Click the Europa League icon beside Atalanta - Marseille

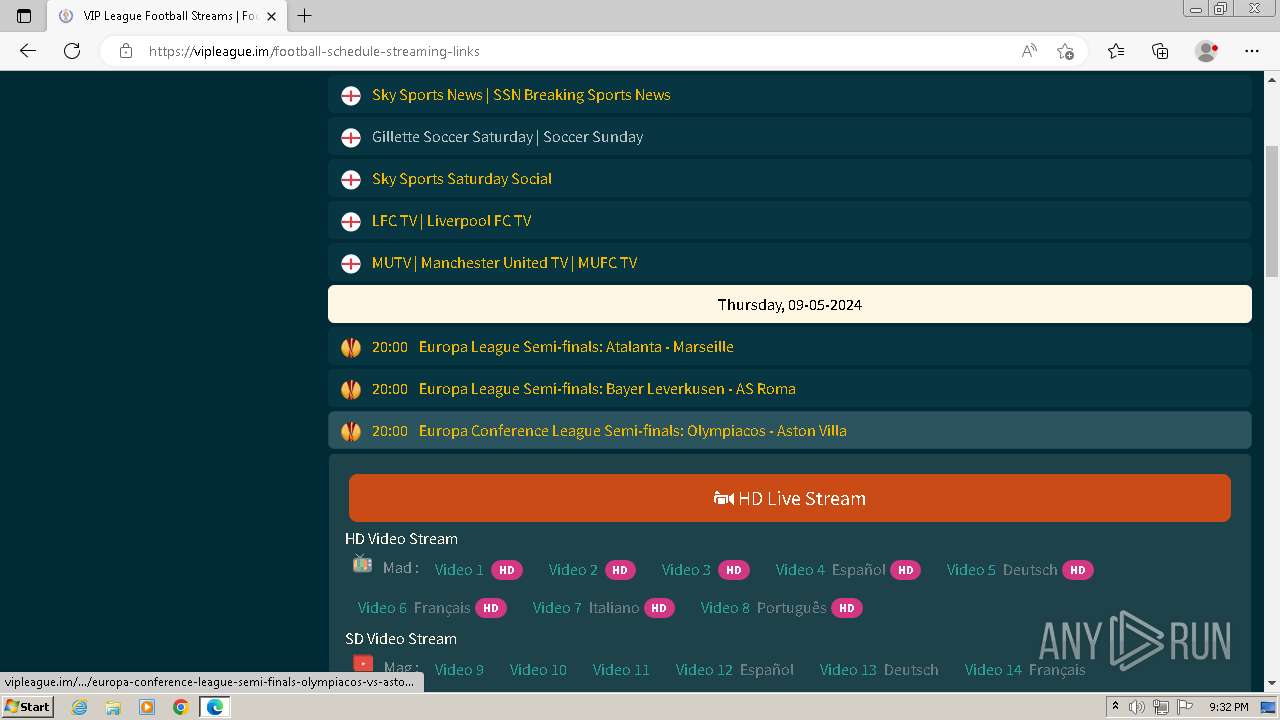point(351,347)
